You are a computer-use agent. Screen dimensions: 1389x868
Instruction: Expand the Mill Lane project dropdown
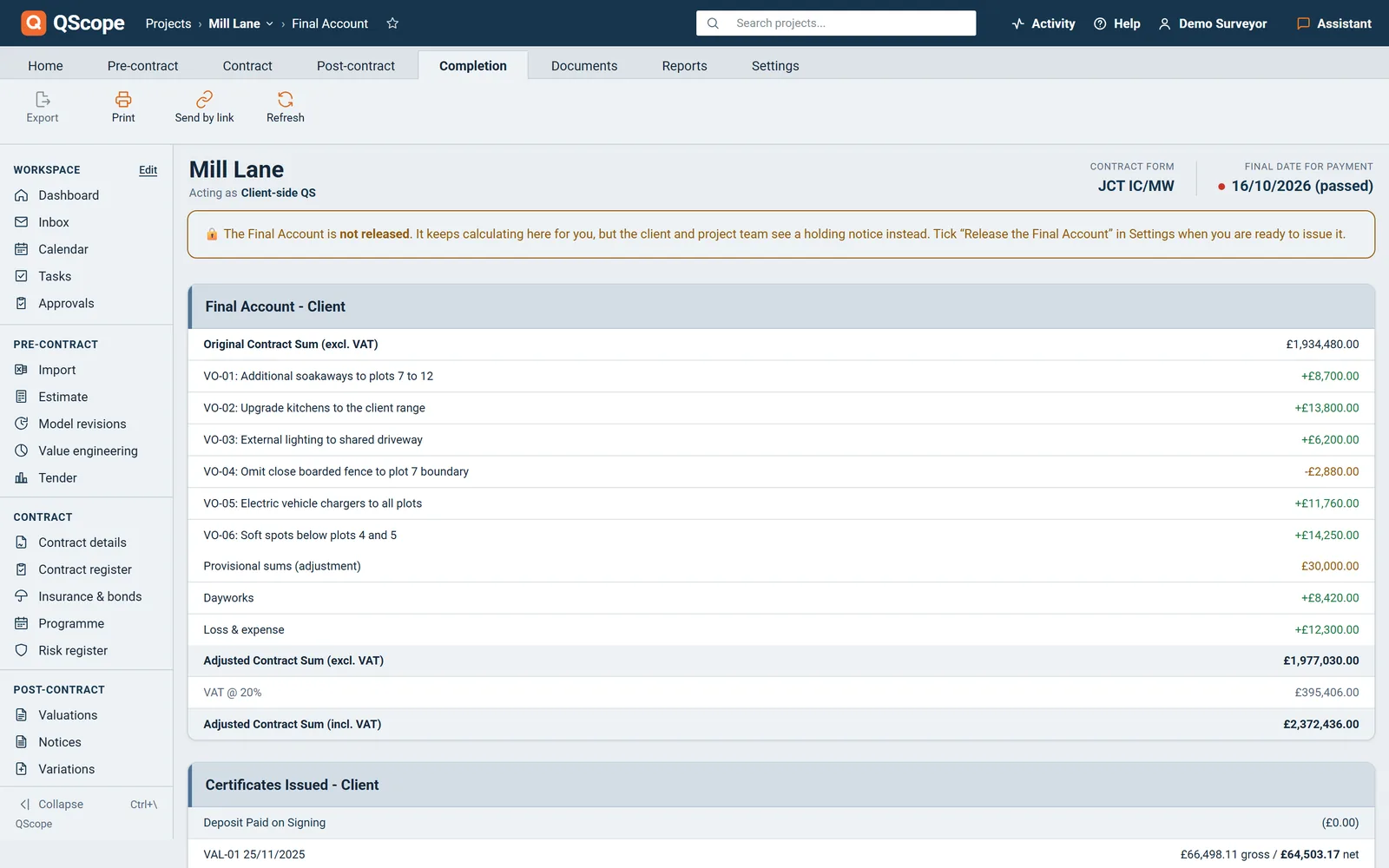click(241, 23)
